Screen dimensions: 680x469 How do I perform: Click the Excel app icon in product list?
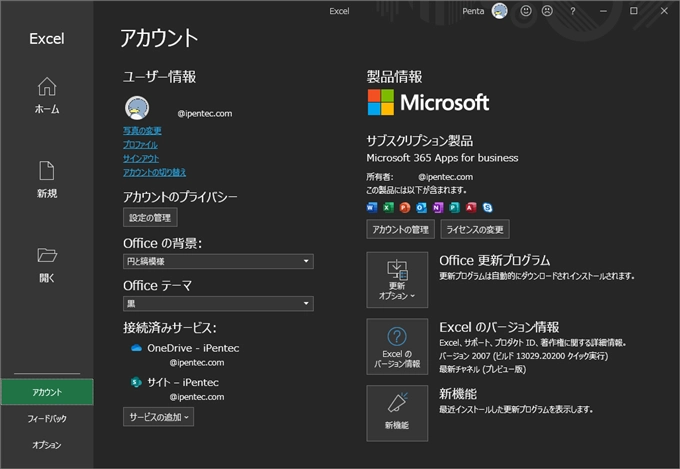(x=388, y=208)
